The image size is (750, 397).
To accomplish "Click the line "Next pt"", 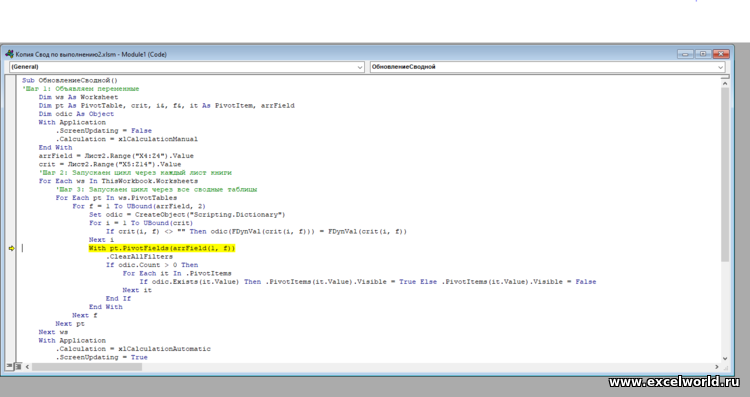I will [x=70, y=324].
